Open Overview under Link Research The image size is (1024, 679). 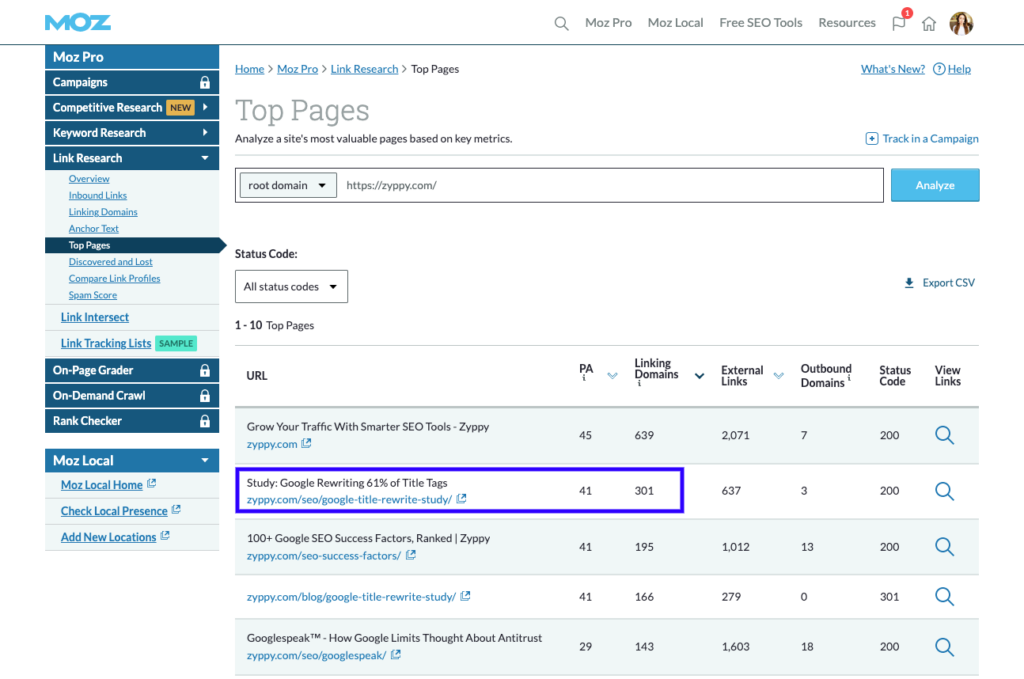click(x=89, y=179)
